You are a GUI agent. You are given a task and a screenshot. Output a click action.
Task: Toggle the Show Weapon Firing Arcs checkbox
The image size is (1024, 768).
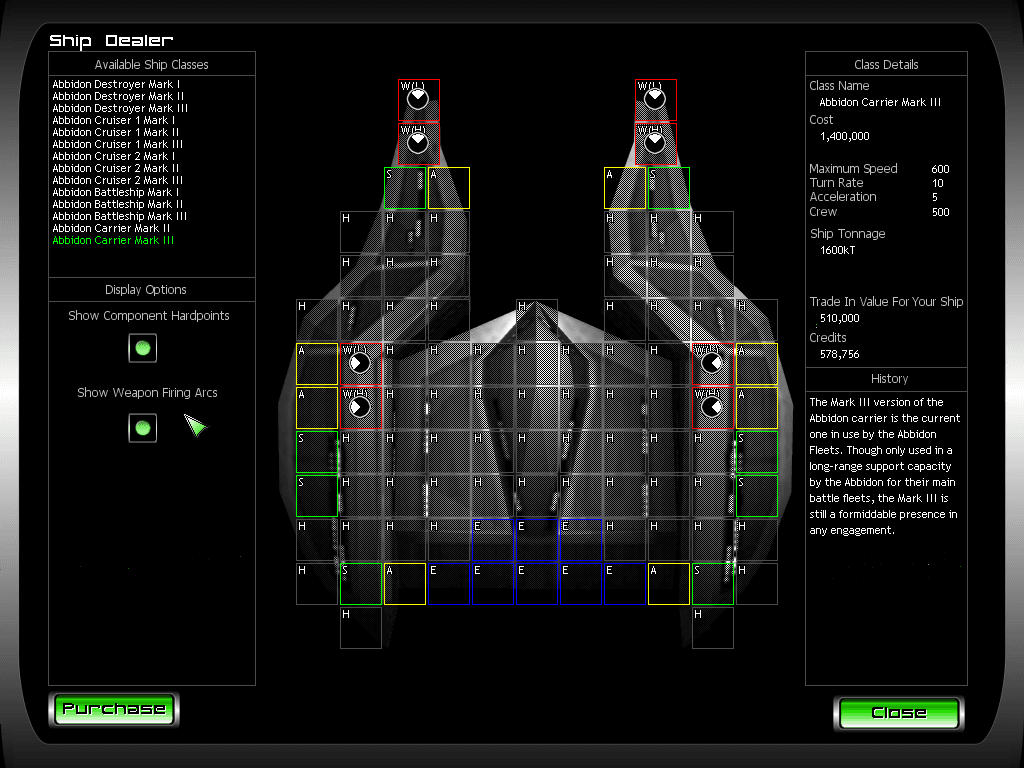click(x=142, y=428)
